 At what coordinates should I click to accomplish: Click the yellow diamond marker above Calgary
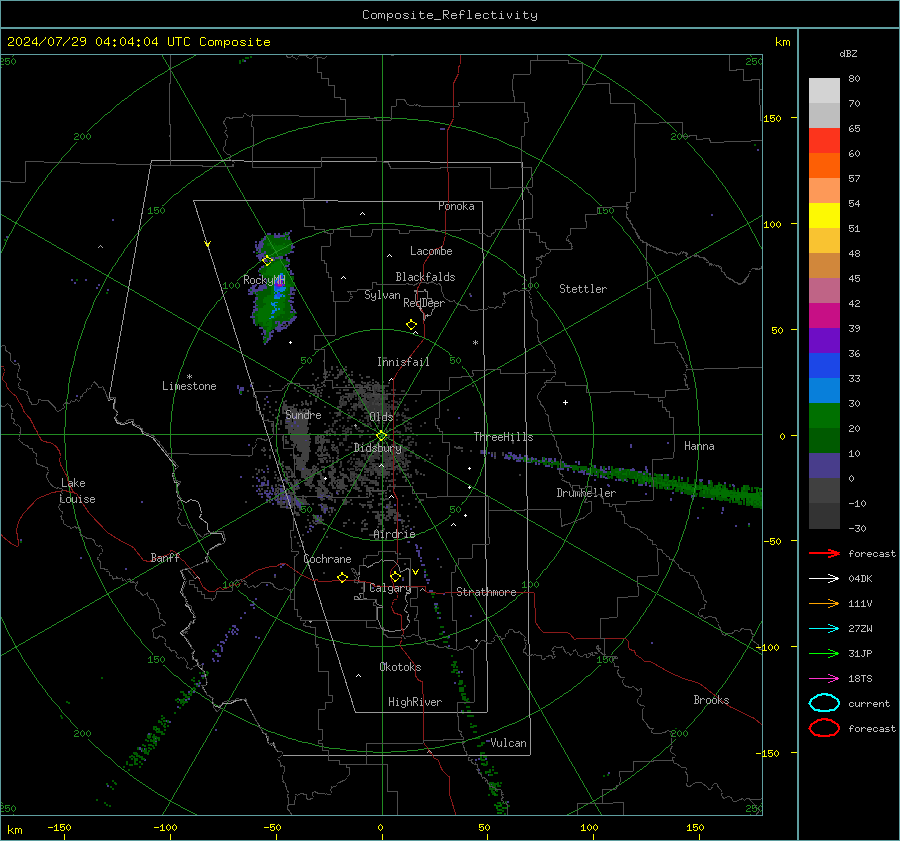click(395, 576)
